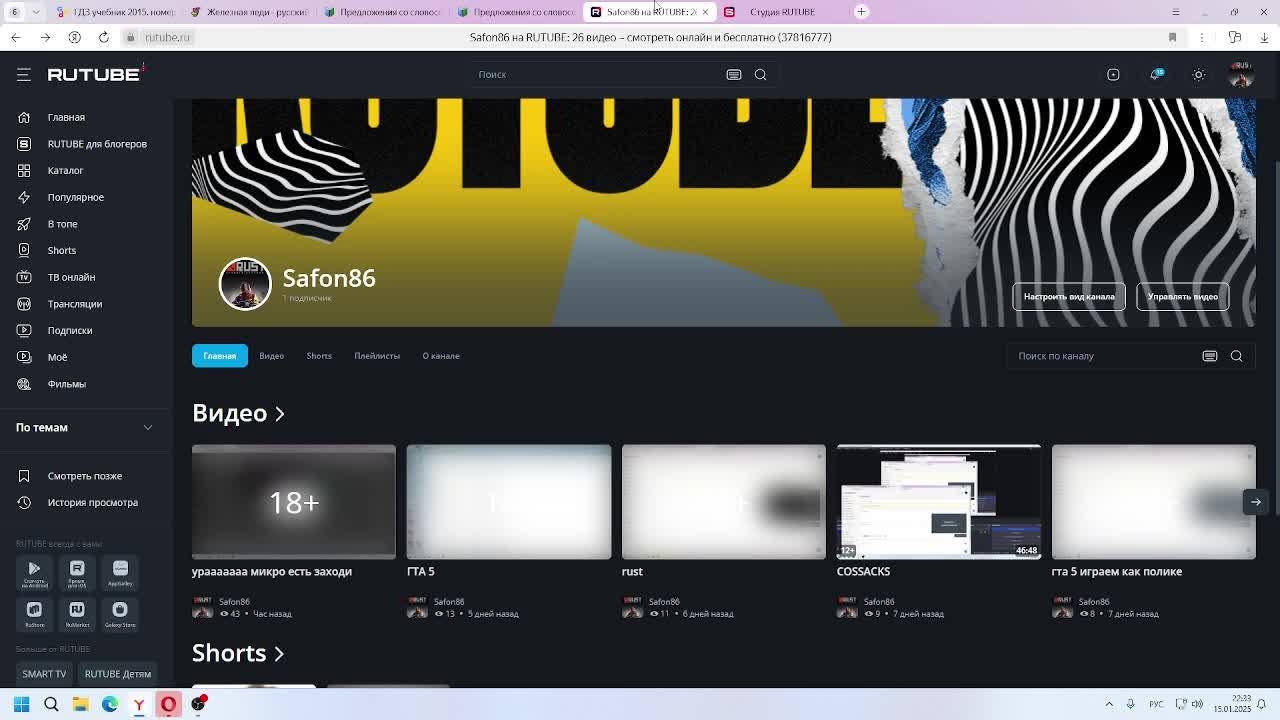Screen dimensions: 1280x720
Task: Open the notifications bell in the RUTUBE header
Action: [1156, 74]
